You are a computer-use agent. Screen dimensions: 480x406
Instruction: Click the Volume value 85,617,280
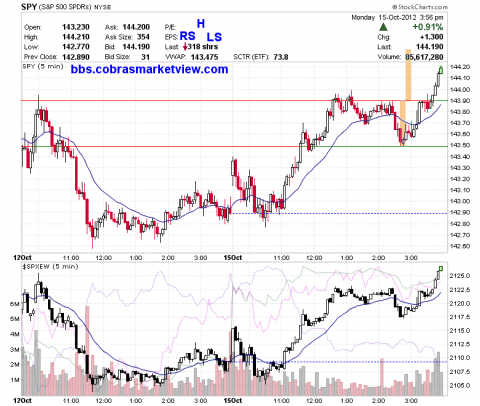click(424, 57)
